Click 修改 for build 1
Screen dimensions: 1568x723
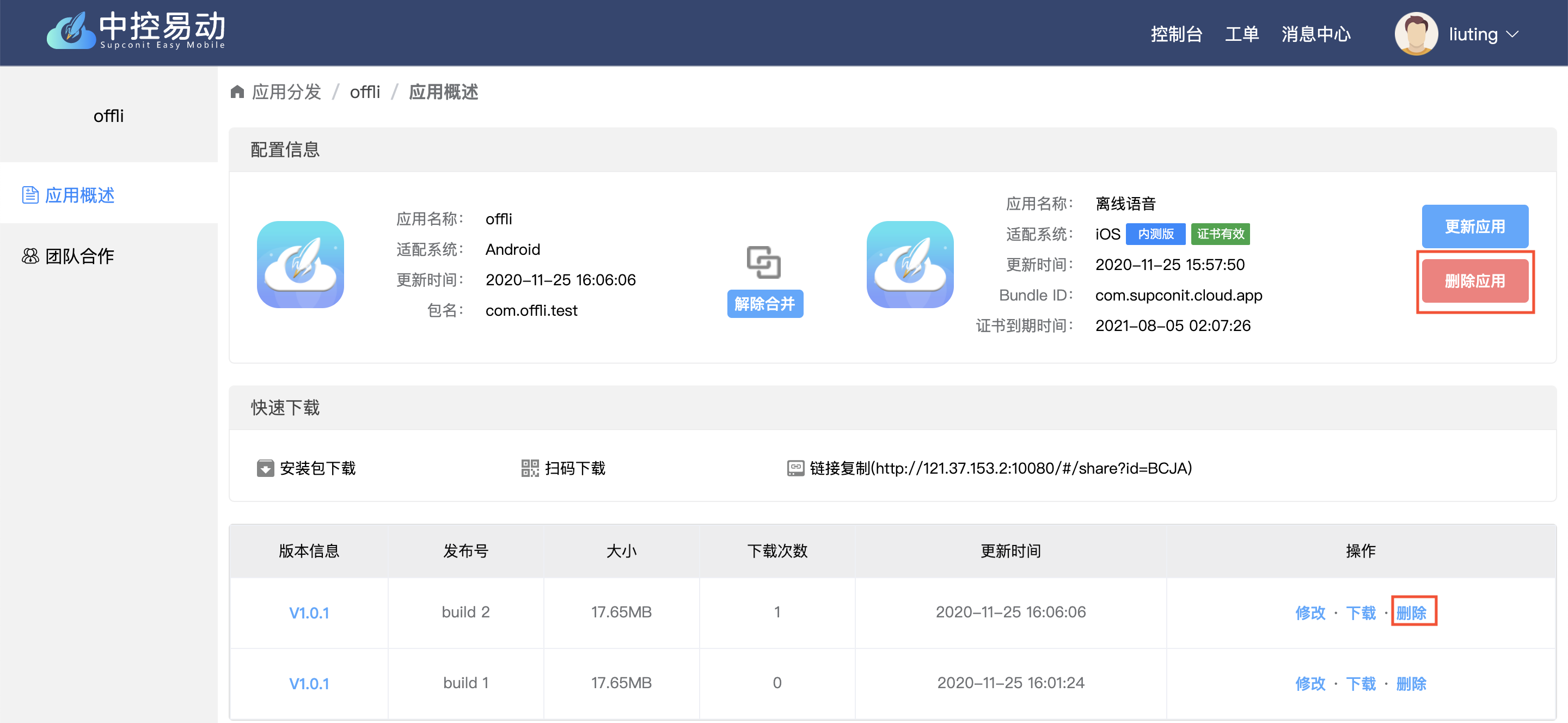coord(1310,683)
